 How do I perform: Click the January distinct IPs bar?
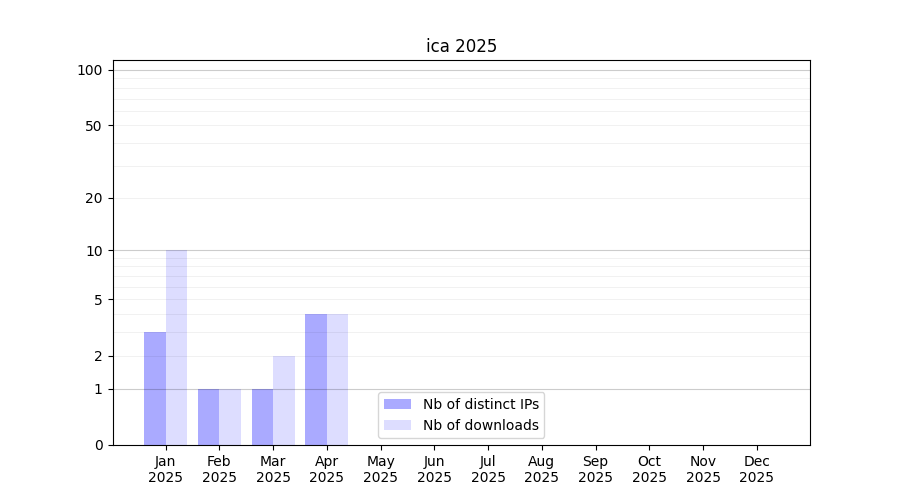point(155,388)
